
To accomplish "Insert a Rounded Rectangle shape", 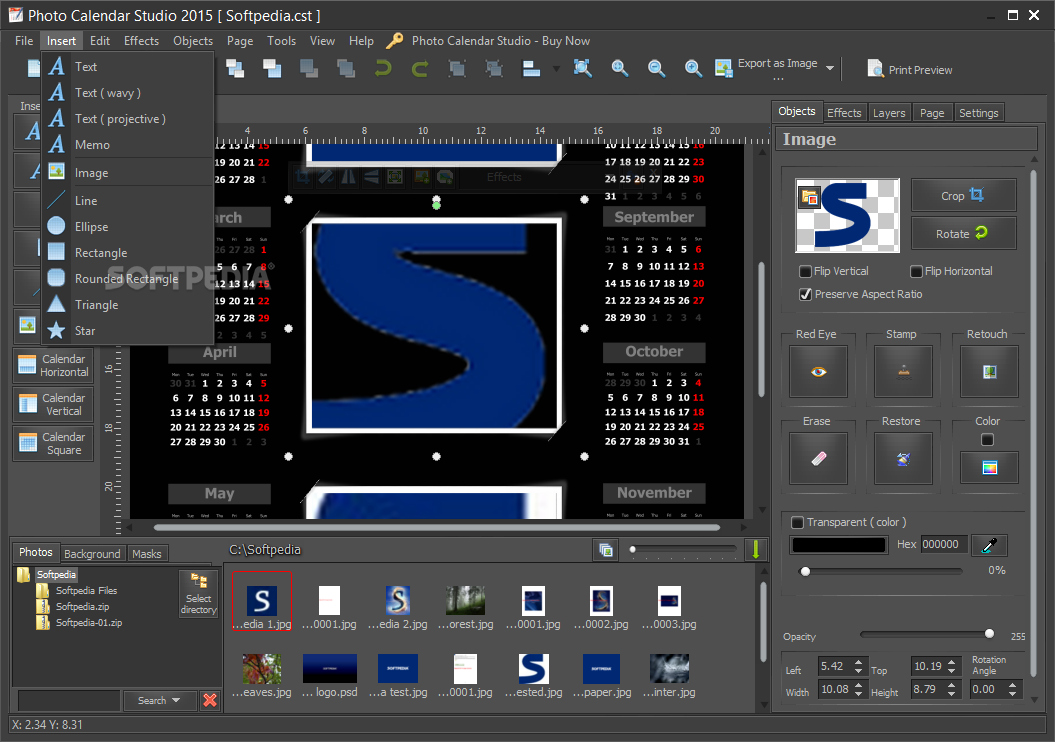I will [x=128, y=279].
